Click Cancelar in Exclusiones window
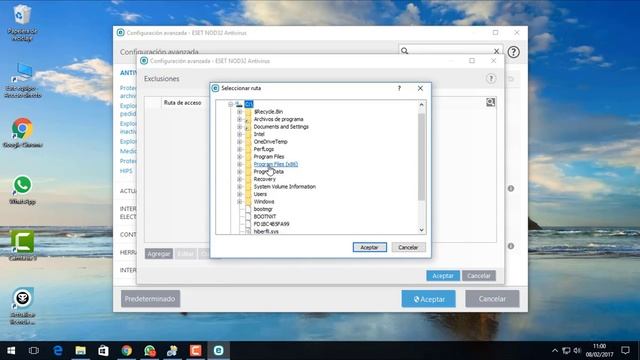Image resolution: width=640 pixels, height=360 pixels. [x=479, y=276]
